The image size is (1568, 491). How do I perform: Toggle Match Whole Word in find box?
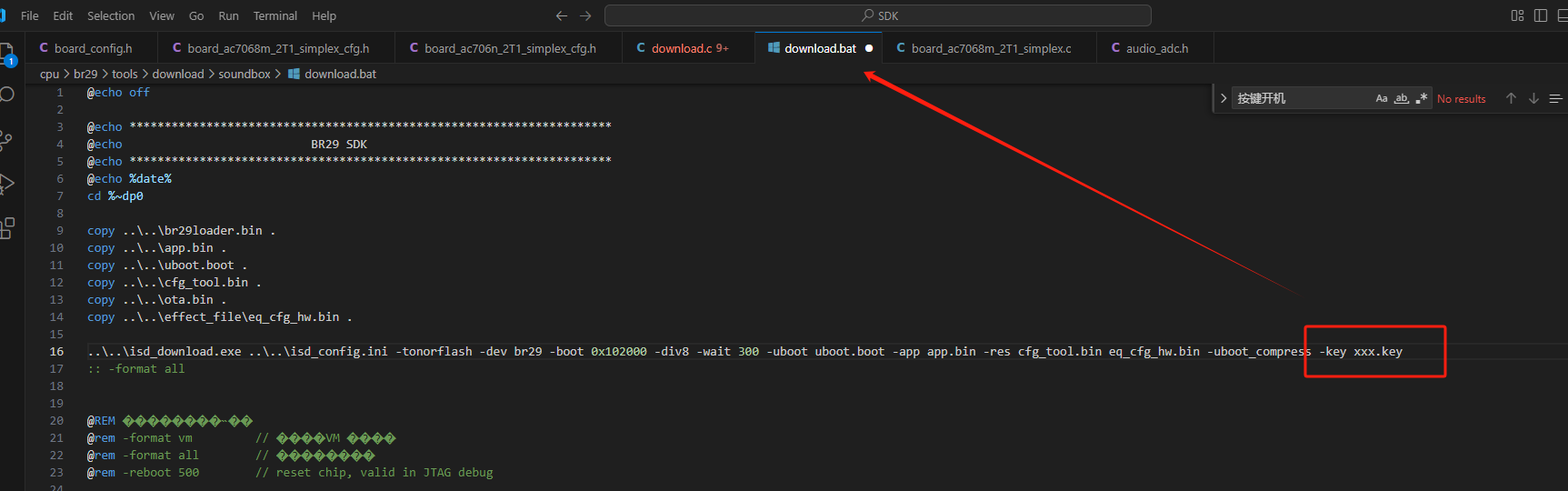point(1402,98)
